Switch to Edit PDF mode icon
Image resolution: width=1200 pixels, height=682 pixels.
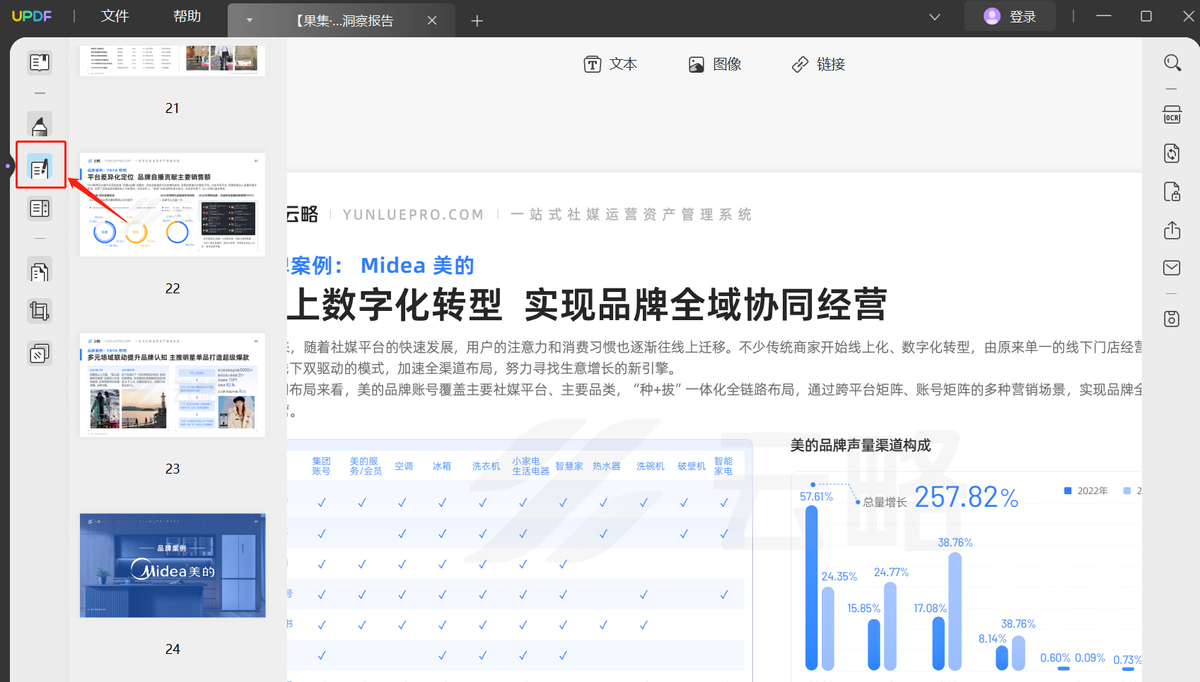tap(40, 168)
